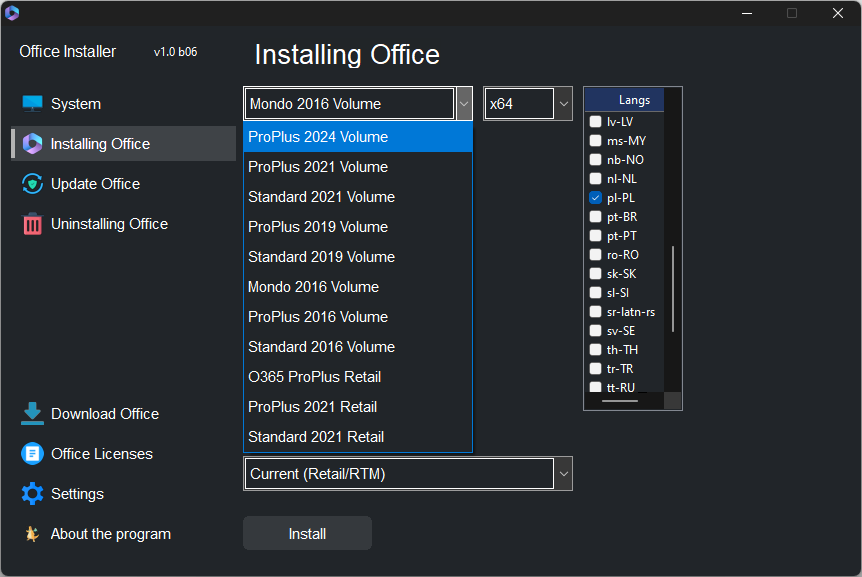Switch to Download Office page

[x=123, y=413]
